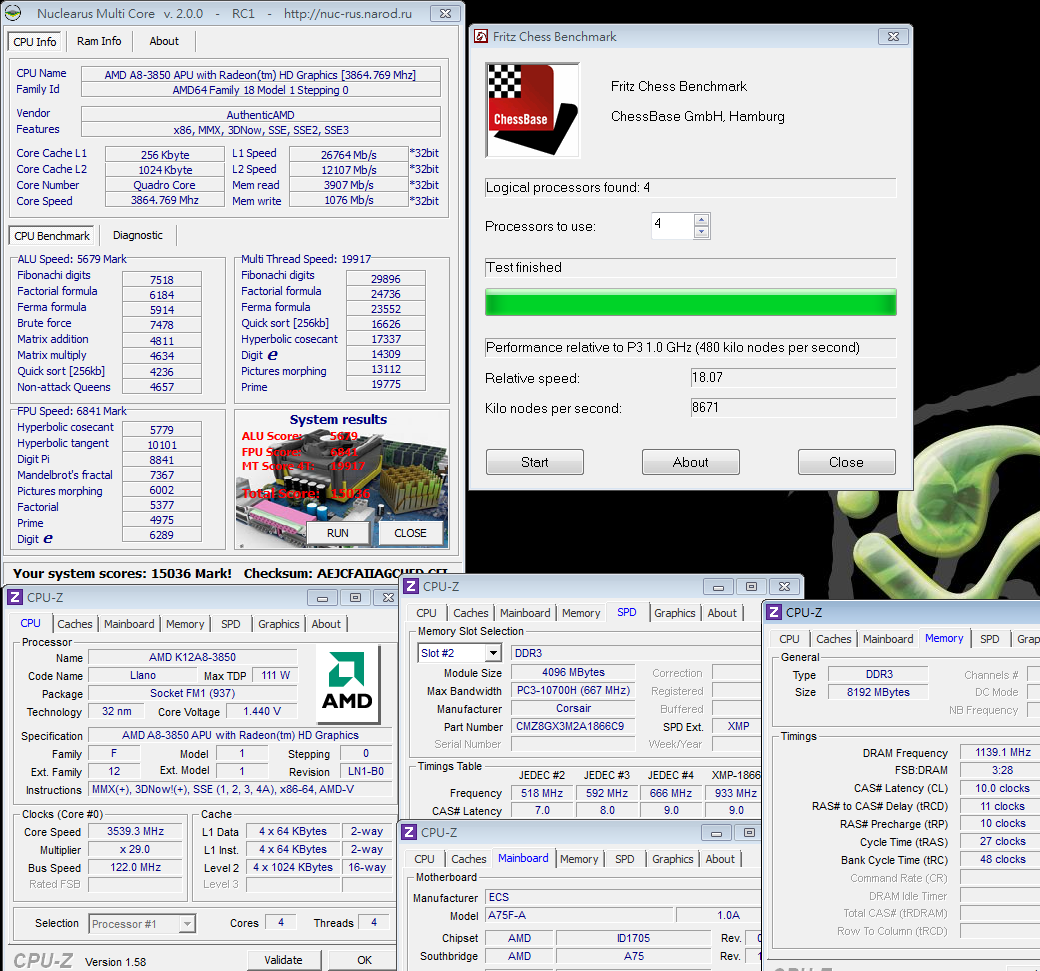Click the Mainboard Model field A75F-A
The width and height of the screenshot is (1040, 971).
581,915
